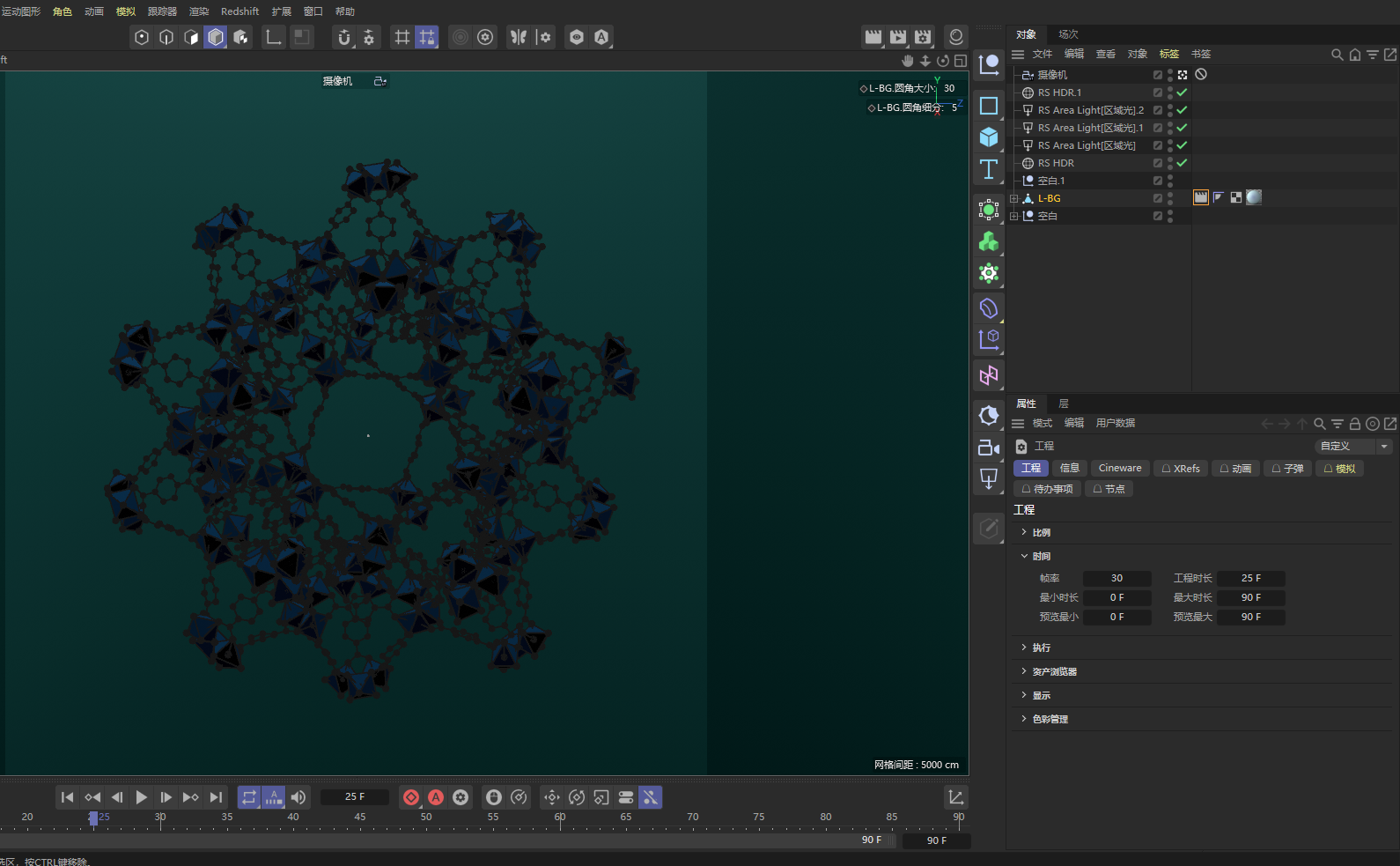Click the Null object icon in the side palette
This screenshot has width=1400, height=866.
pyautogui.click(x=989, y=64)
